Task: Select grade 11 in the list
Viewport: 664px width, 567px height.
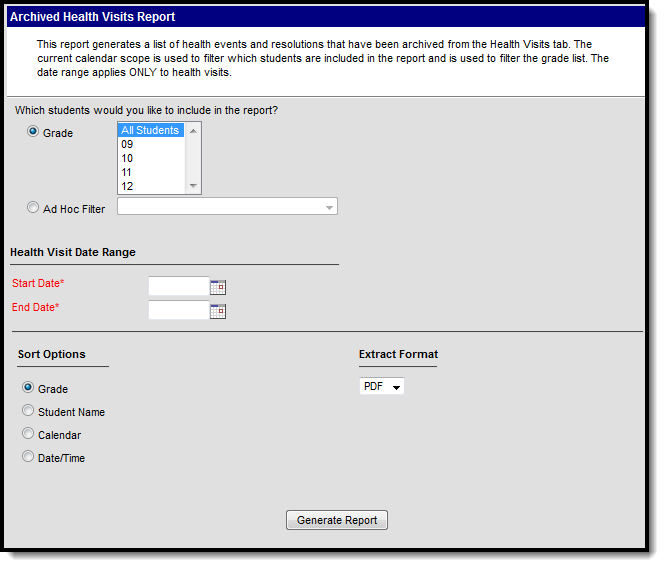Action: [x=151, y=172]
